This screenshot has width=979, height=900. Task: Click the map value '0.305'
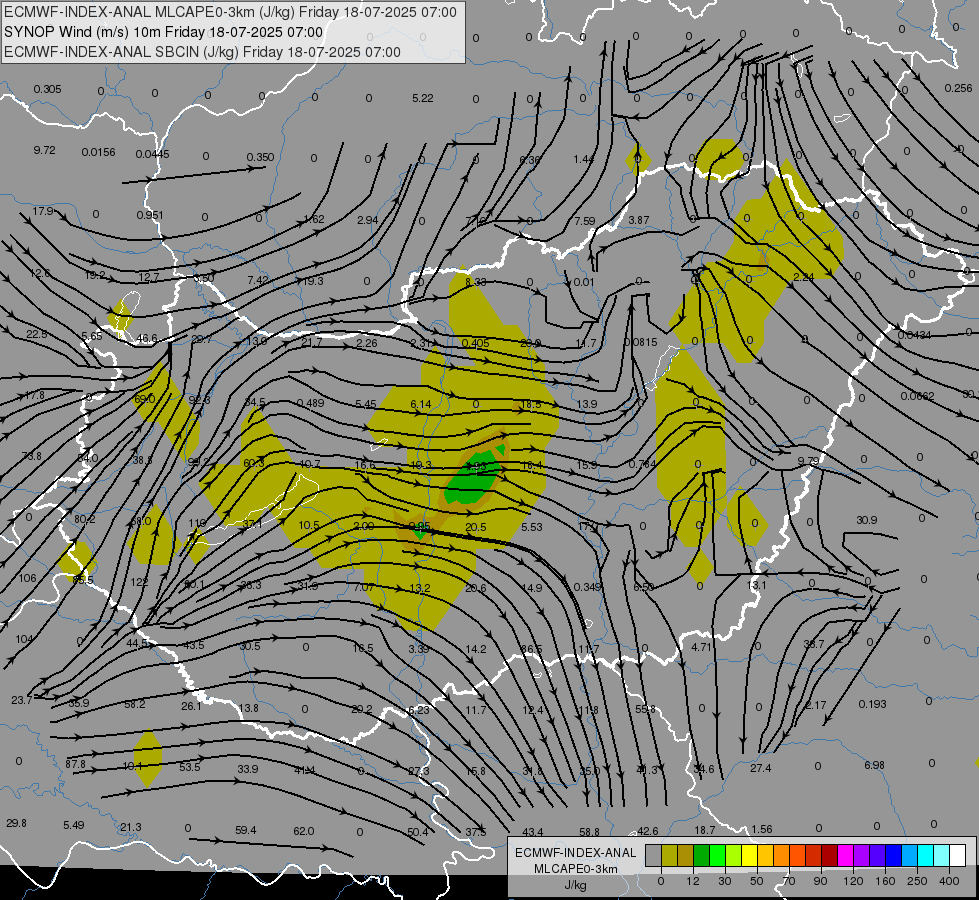coord(47,89)
